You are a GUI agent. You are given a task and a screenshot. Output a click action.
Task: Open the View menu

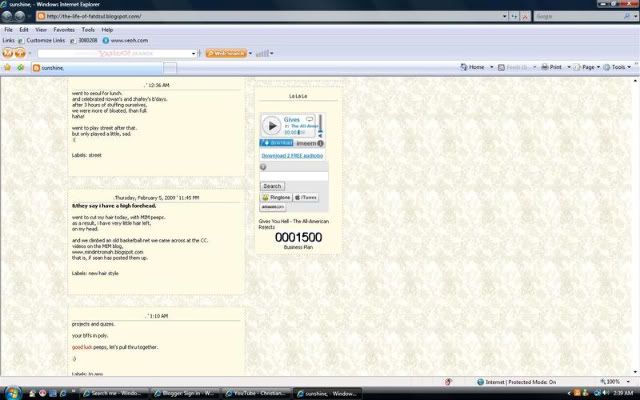point(41,30)
